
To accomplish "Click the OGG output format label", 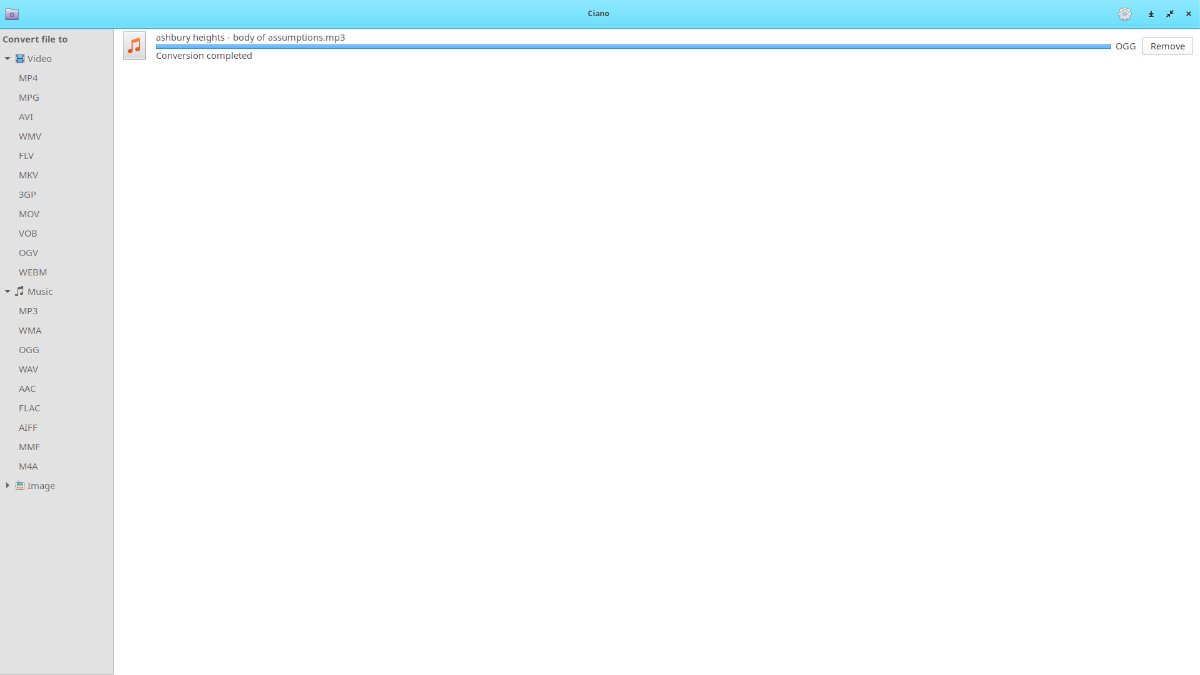I will 1125,46.
